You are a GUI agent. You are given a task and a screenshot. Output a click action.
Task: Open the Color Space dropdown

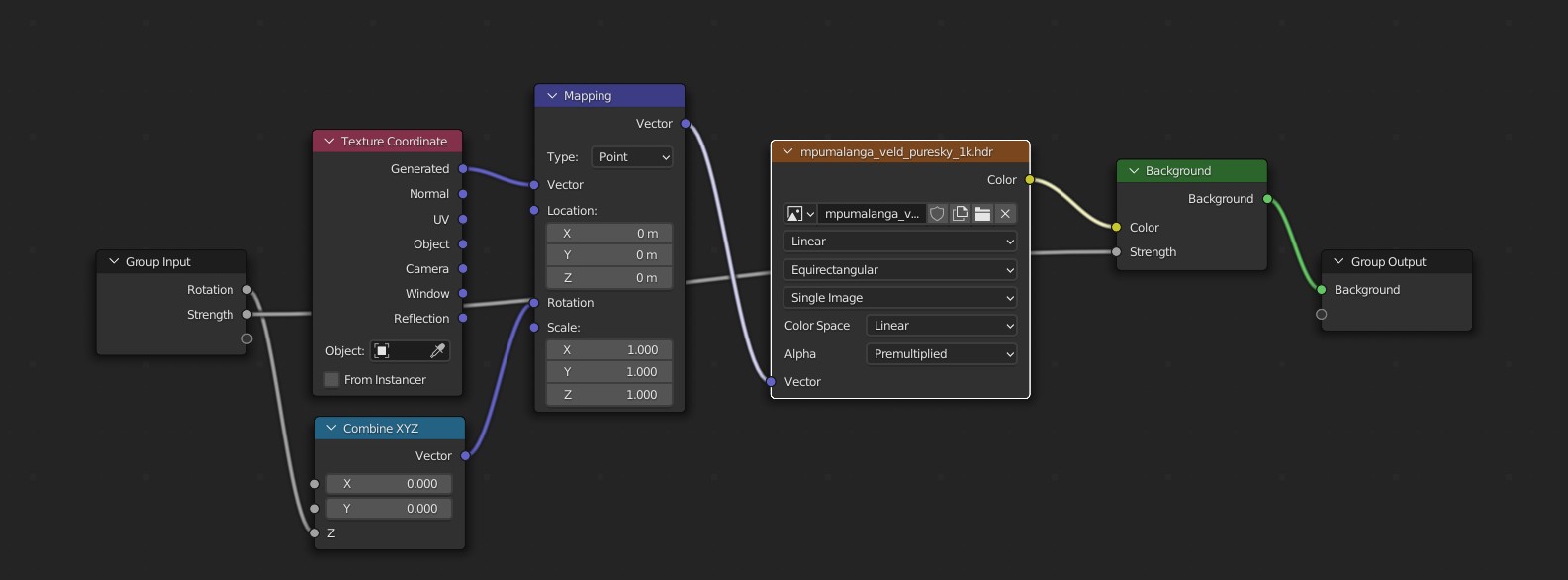(x=941, y=326)
